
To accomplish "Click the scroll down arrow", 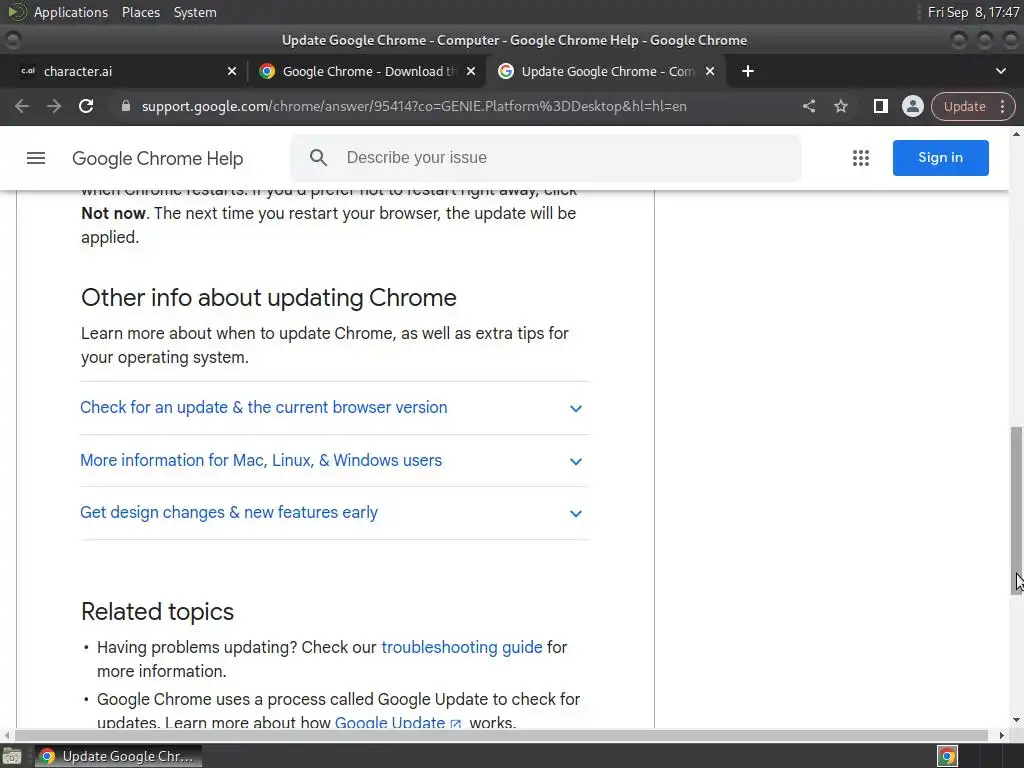I will (1016, 720).
